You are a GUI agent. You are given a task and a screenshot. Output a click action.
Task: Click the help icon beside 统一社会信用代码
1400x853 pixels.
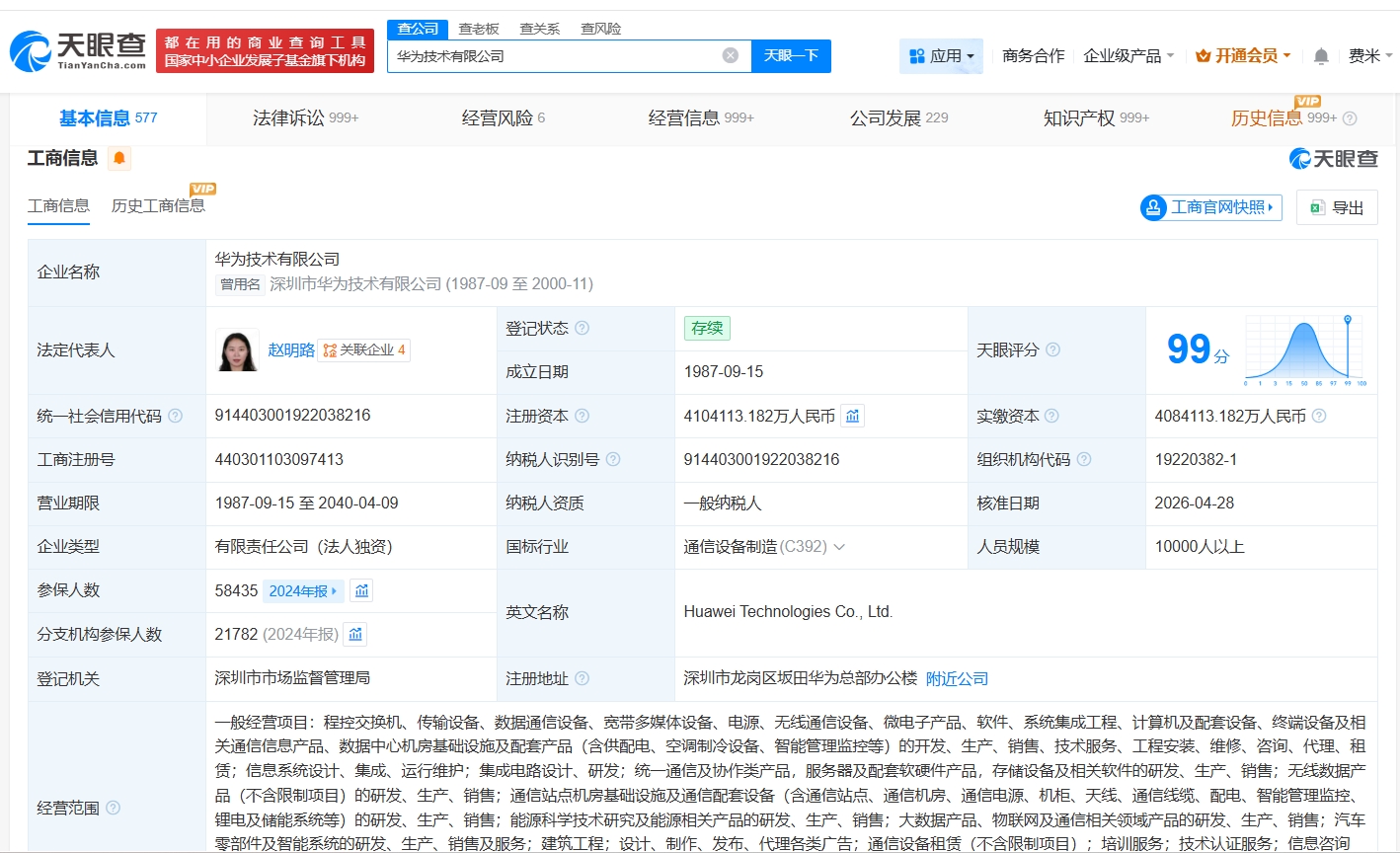(175, 416)
